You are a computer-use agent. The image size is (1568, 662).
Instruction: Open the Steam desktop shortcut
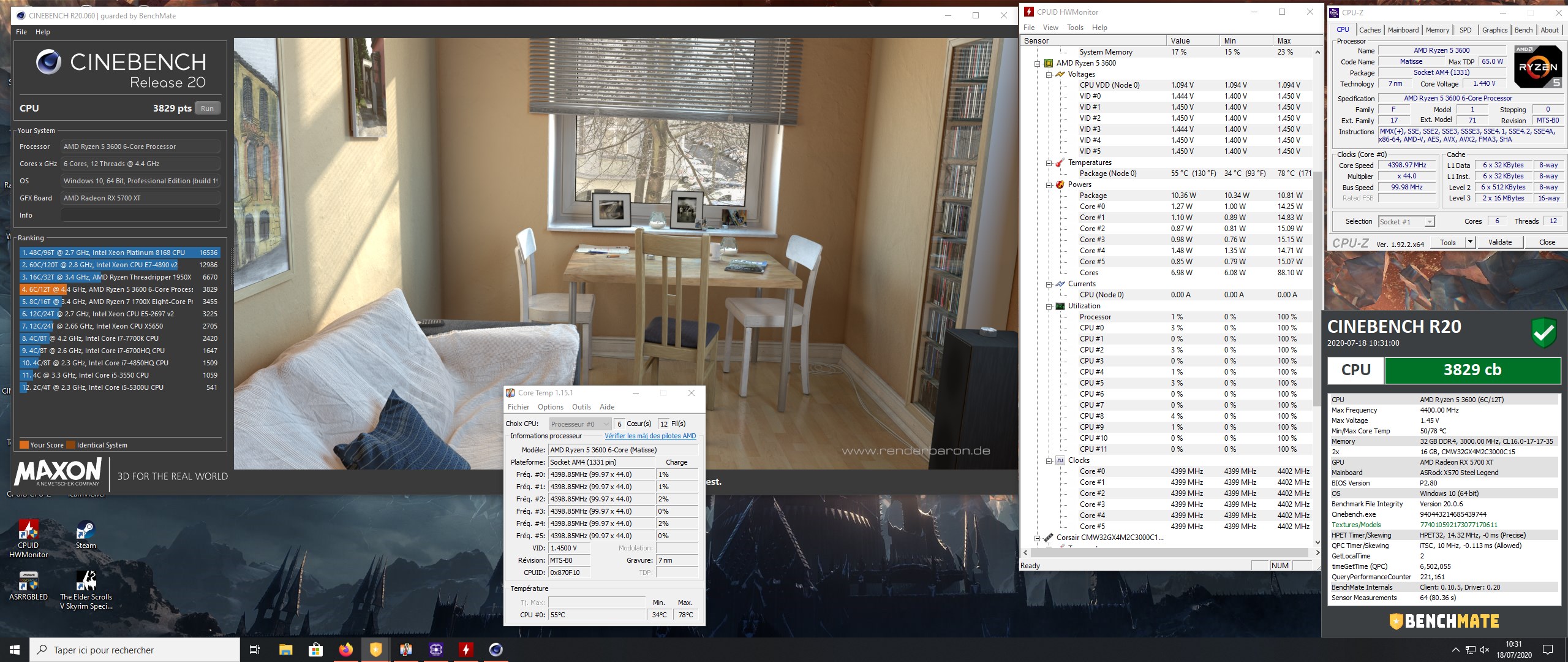tap(86, 535)
